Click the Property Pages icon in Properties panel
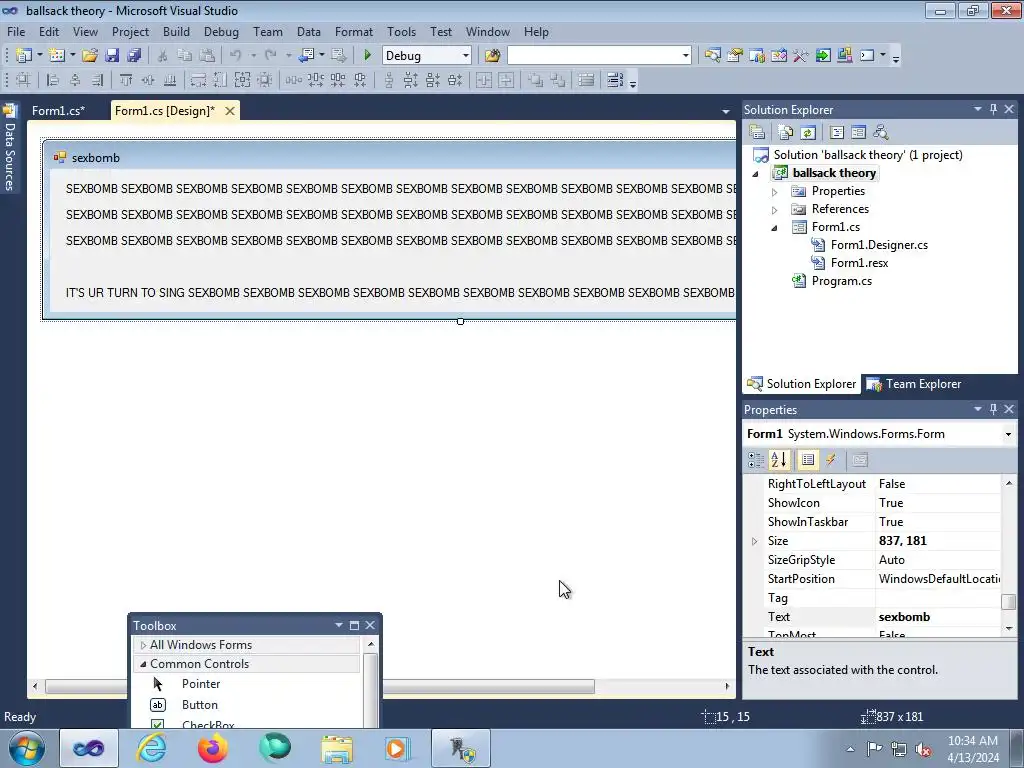This screenshot has width=1024, height=768. (x=859, y=460)
